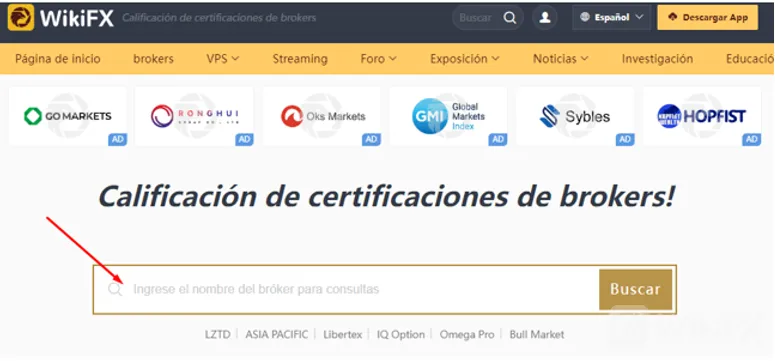The width and height of the screenshot is (775, 361).
Task: Click the magnifier icon in the header search
Action: coord(510,18)
